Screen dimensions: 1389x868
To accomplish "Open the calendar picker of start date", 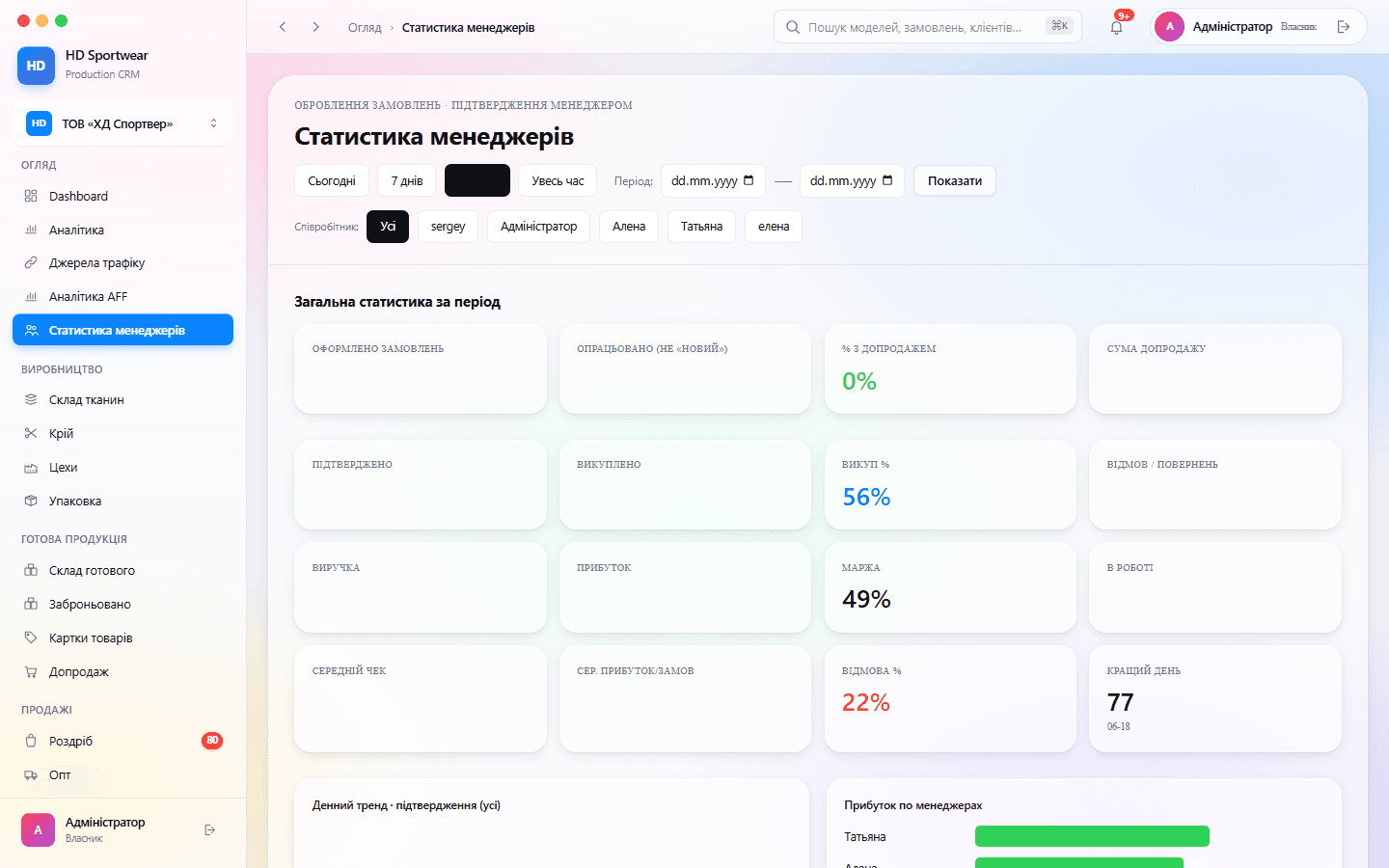I will click(x=749, y=180).
